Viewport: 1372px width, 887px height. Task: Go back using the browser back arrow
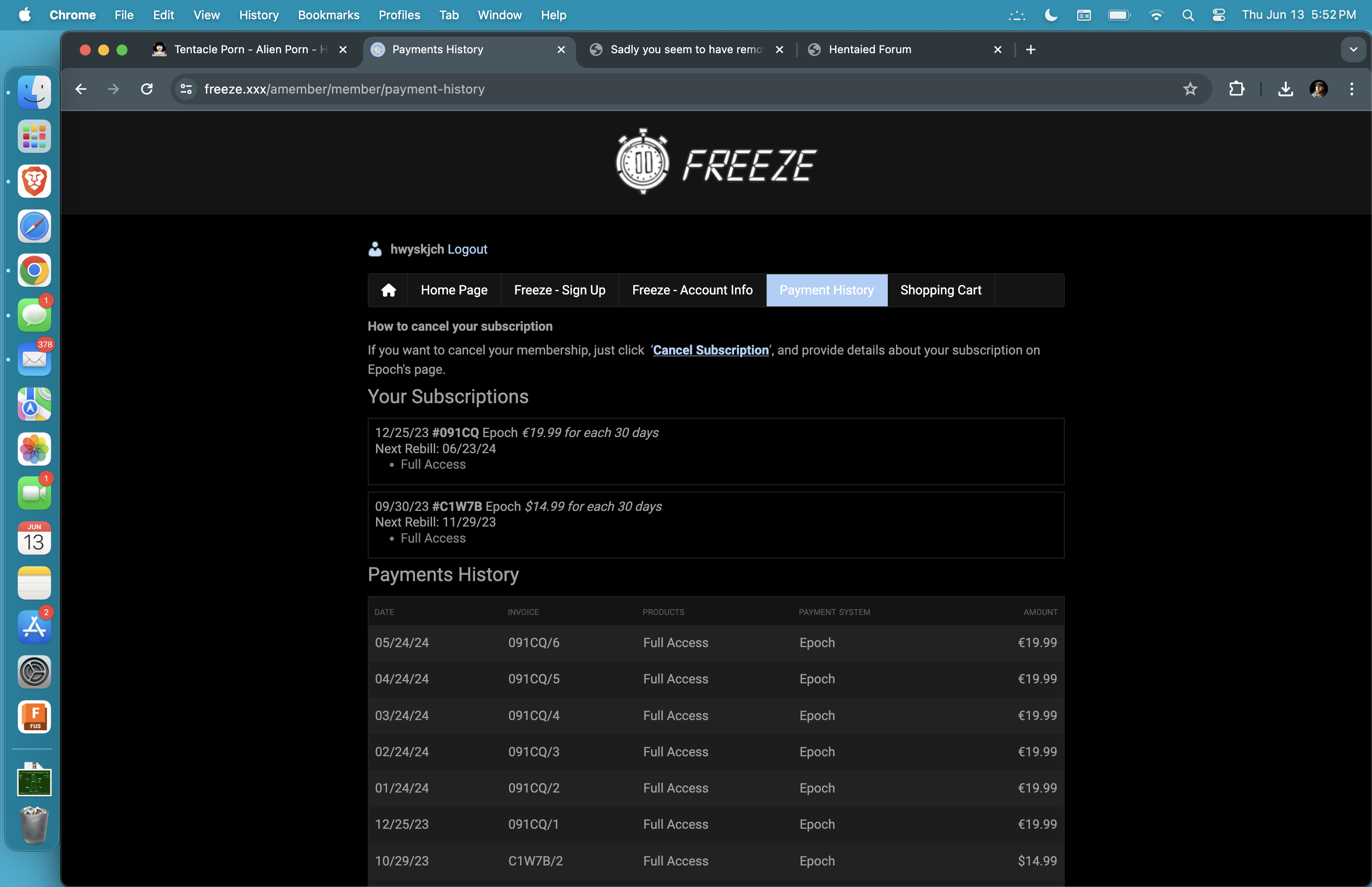81,89
